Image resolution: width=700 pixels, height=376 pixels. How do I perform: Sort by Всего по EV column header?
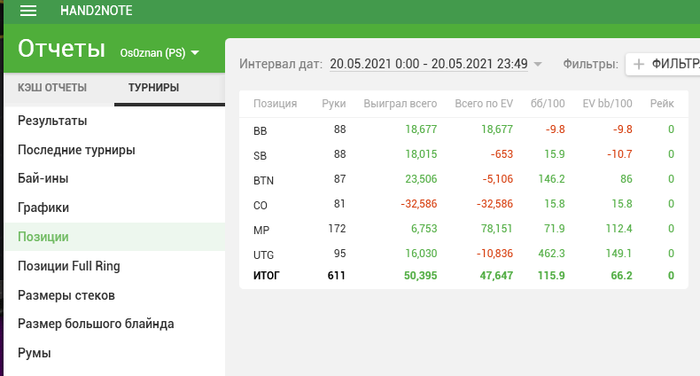coord(484,104)
